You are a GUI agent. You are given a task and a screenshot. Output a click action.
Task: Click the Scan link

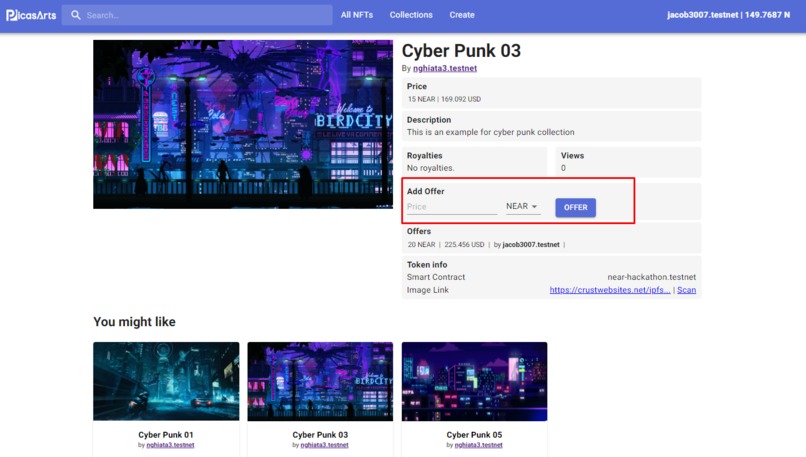click(686, 290)
